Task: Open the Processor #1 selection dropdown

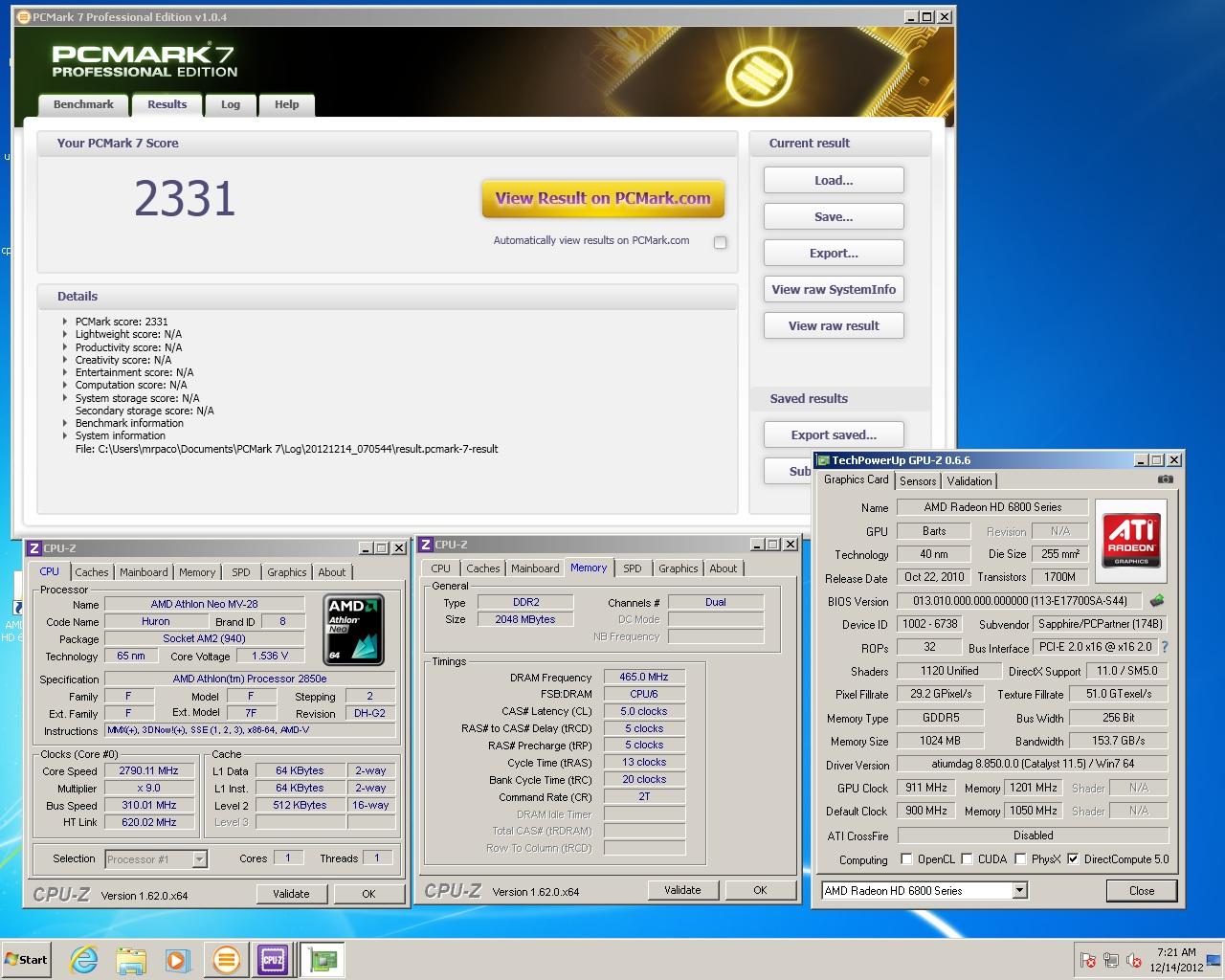Action: 199,858
